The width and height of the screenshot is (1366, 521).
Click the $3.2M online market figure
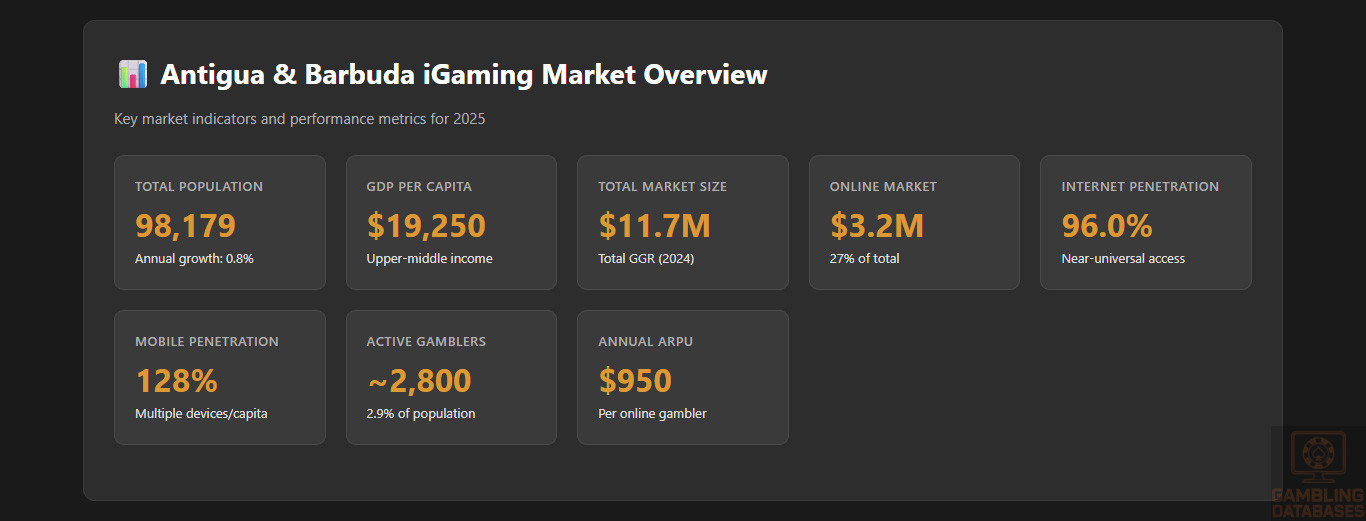point(876,226)
